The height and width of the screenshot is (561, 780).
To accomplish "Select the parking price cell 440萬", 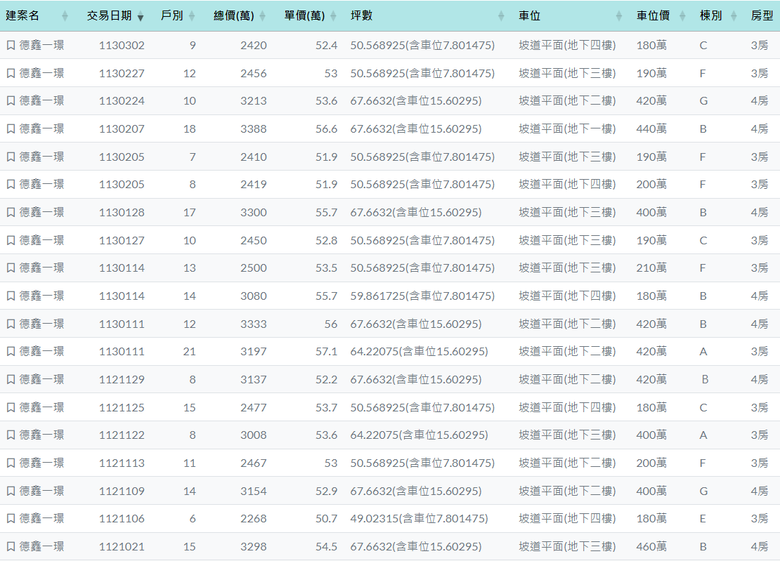I will click(651, 129).
